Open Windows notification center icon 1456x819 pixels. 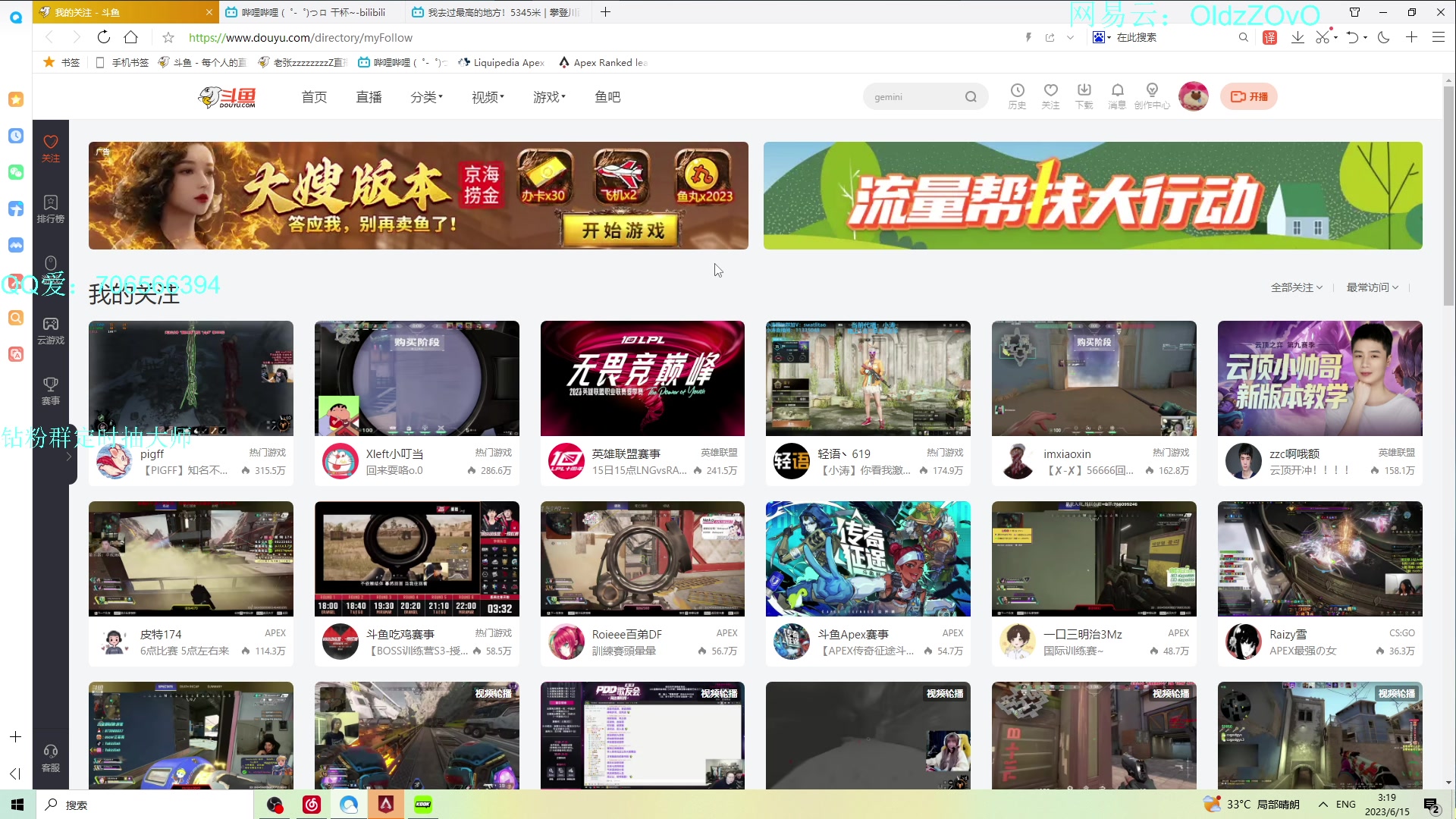(x=1432, y=805)
